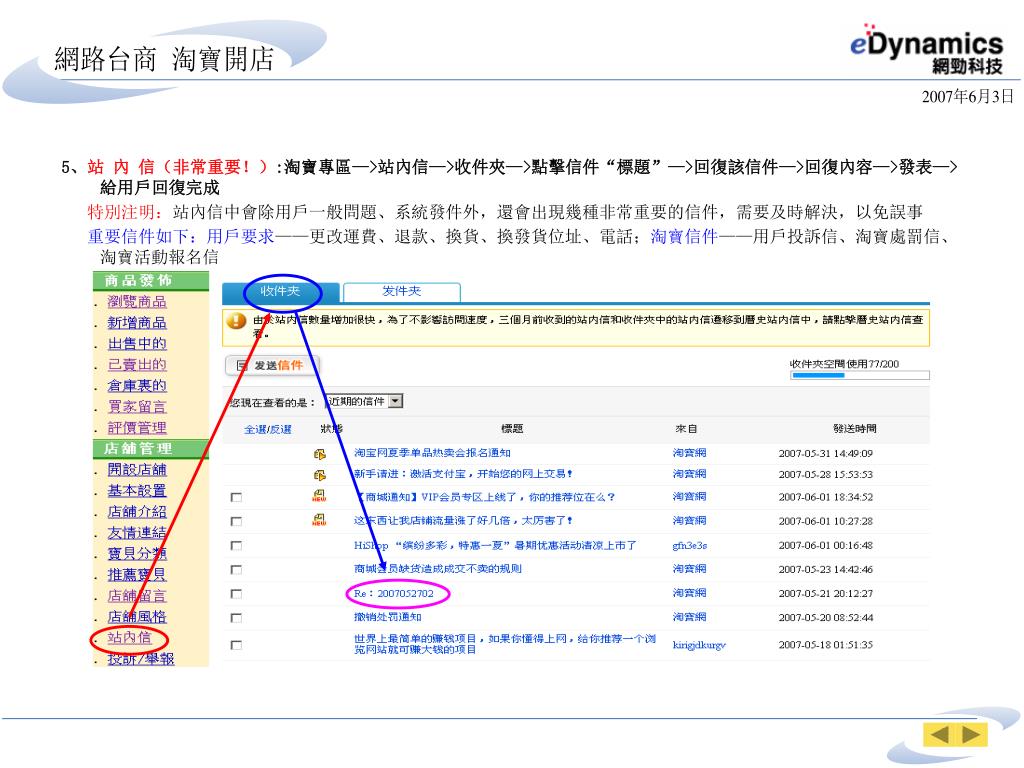Open message 【商城通知】VIP会员专区上线了
Image resolution: width=1024 pixels, height=768 pixels.
point(485,497)
